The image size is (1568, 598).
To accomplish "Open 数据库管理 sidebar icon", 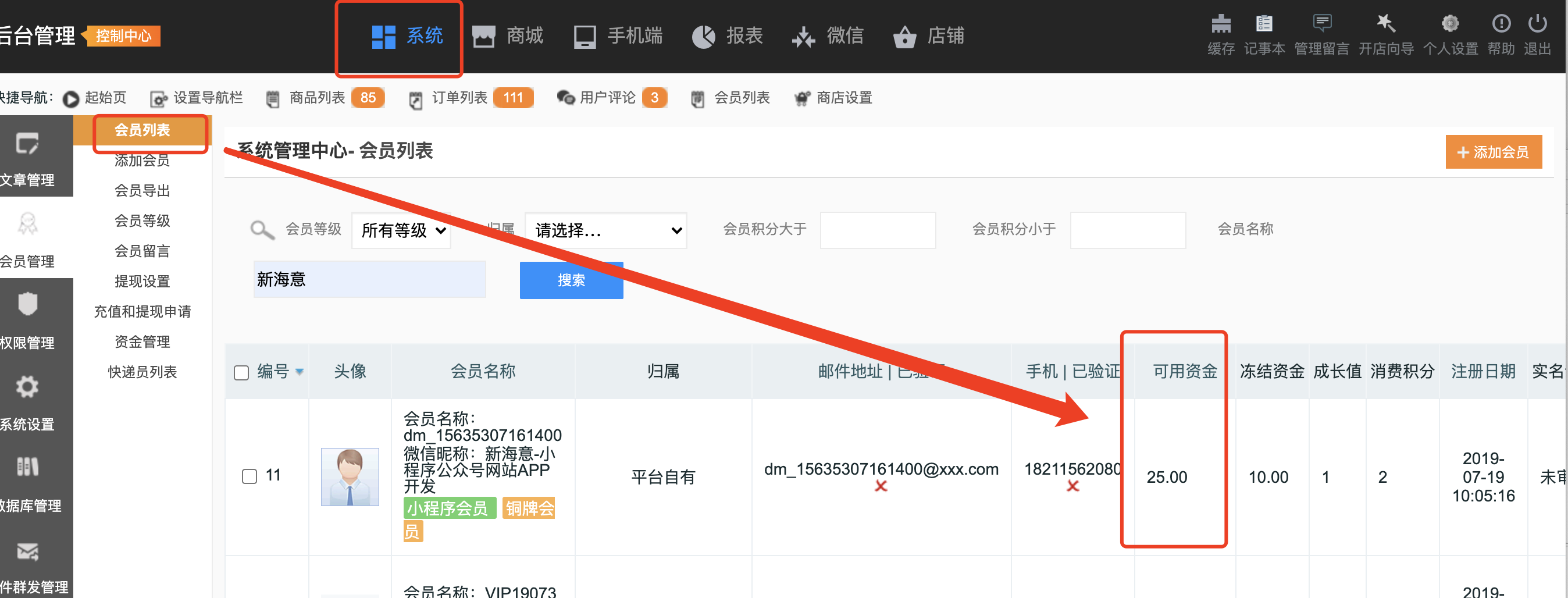I will coord(27,467).
